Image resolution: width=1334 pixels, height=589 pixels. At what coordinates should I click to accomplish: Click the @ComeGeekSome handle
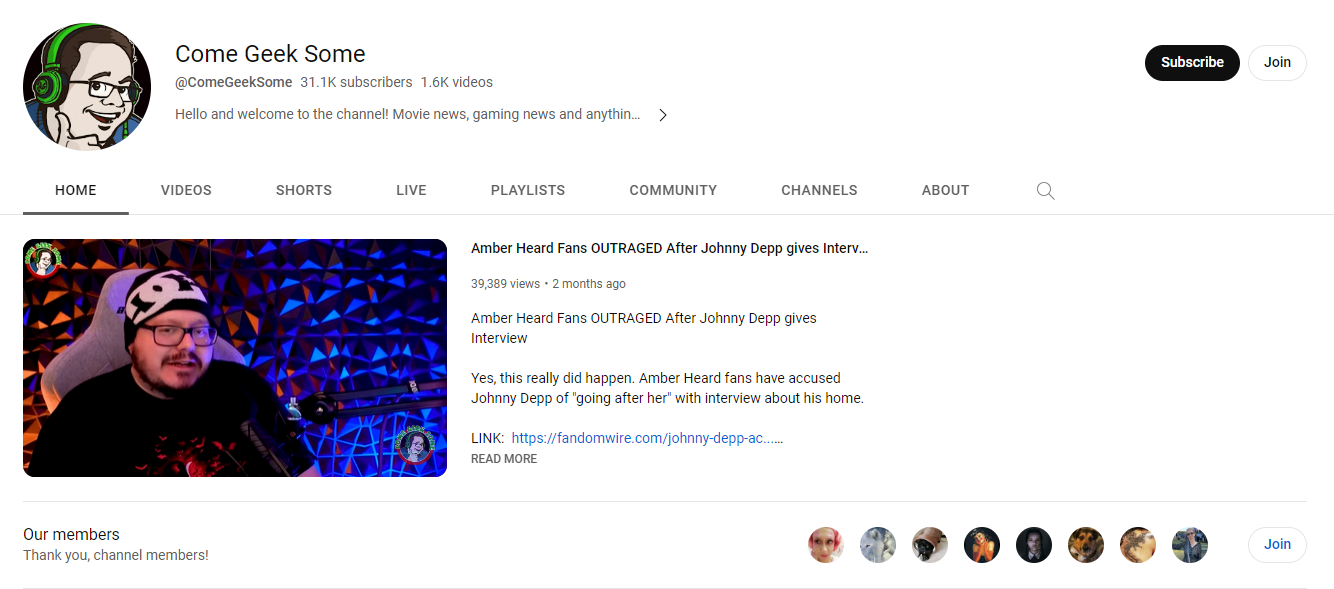[233, 82]
